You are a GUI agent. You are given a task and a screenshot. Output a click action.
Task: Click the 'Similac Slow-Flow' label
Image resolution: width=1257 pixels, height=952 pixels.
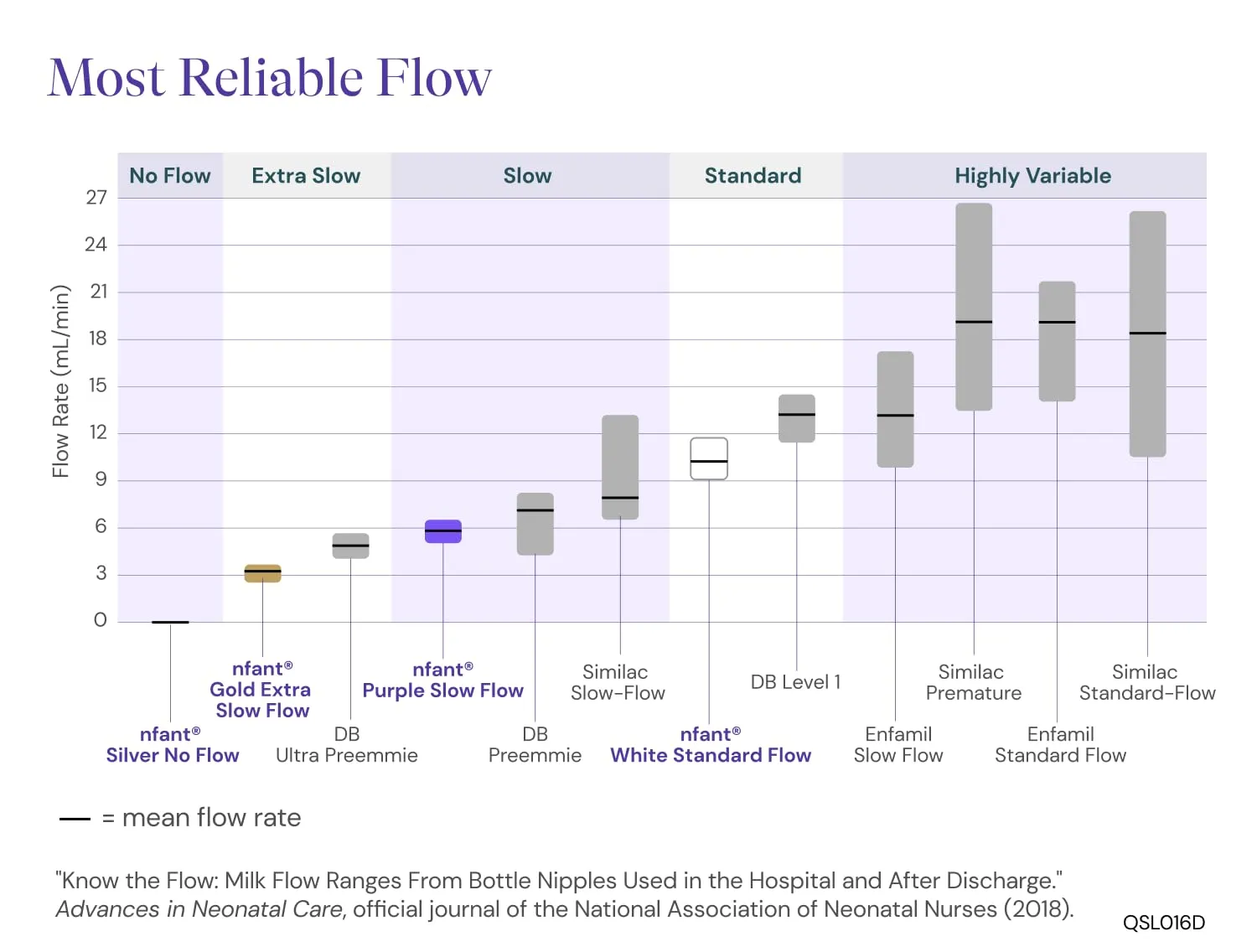point(618,682)
